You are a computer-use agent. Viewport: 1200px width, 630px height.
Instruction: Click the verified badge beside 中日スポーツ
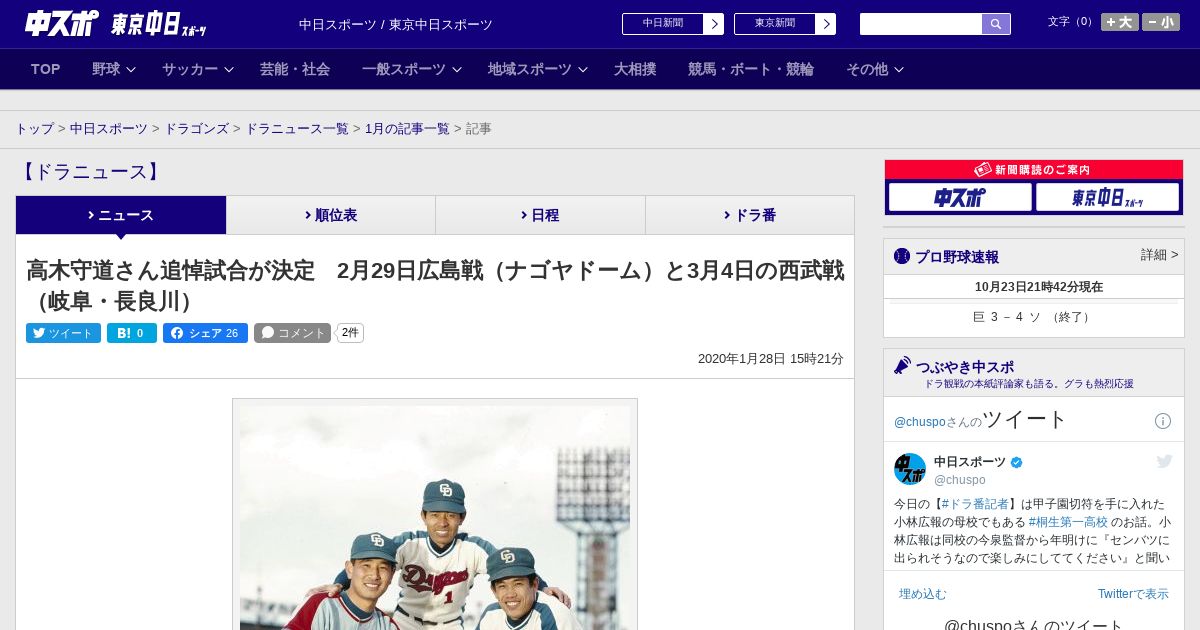point(1017,462)
